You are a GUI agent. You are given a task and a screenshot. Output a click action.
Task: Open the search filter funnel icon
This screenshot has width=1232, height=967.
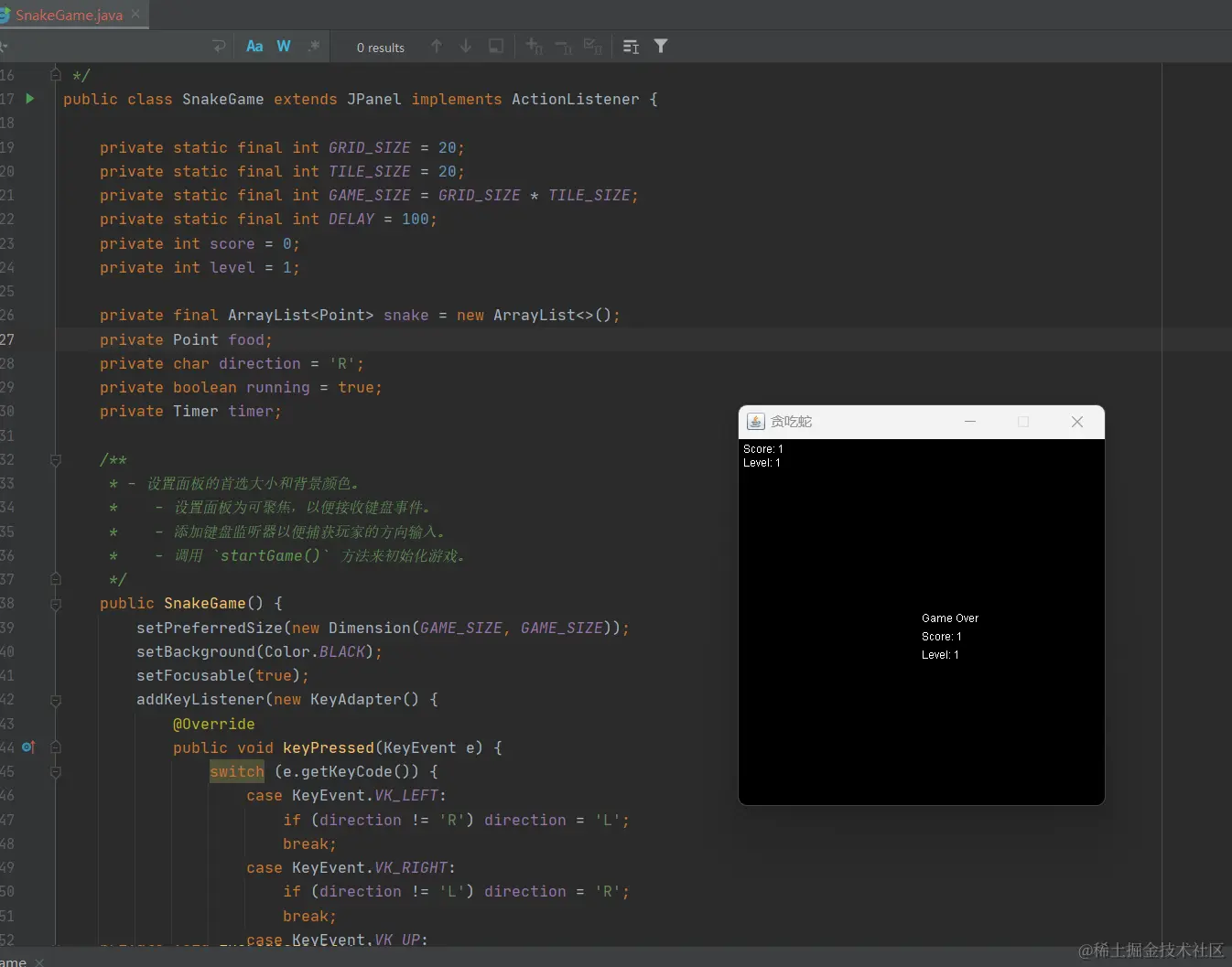(x=661, y=47)
